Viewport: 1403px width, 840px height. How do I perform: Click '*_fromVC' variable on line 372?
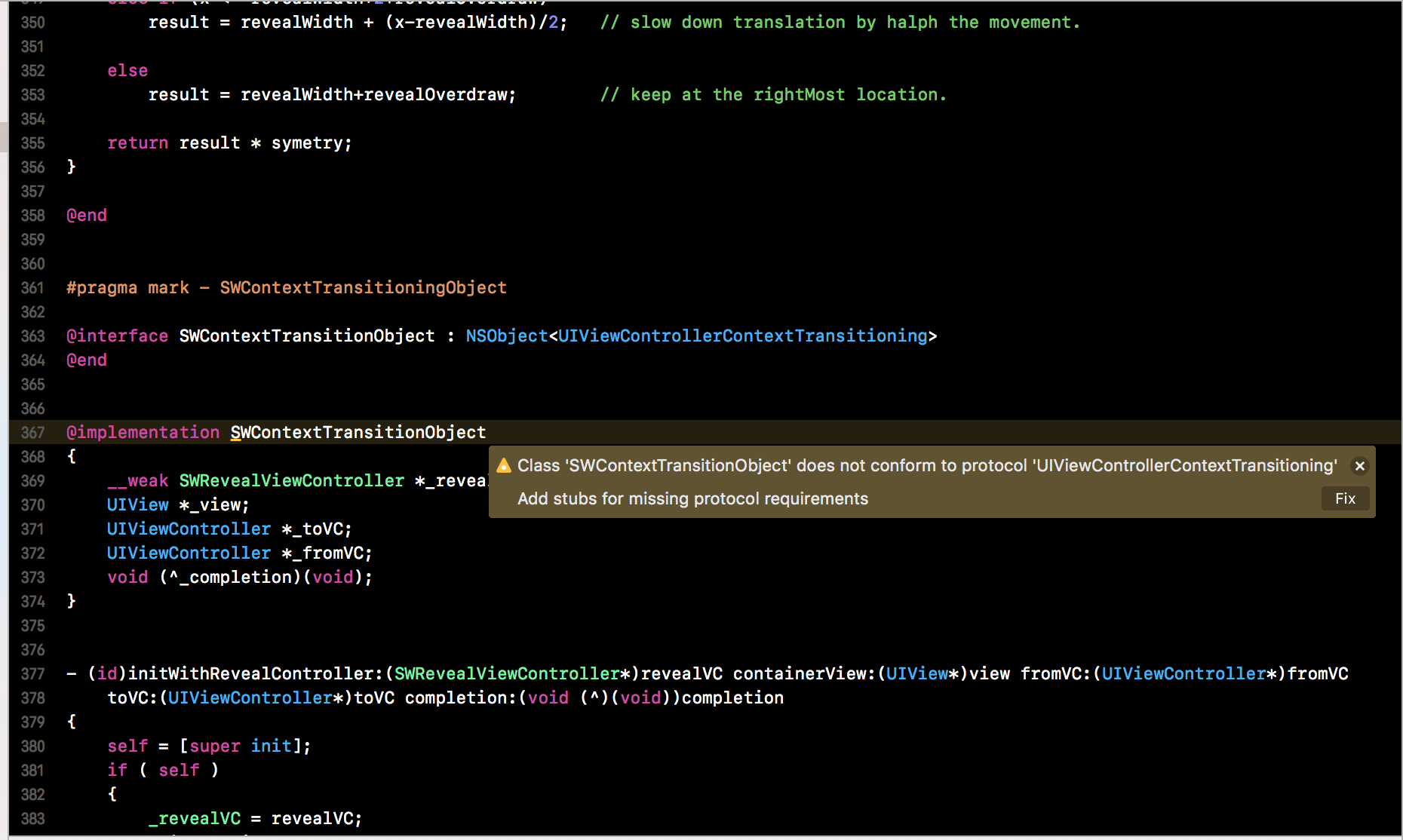[323, 553]
